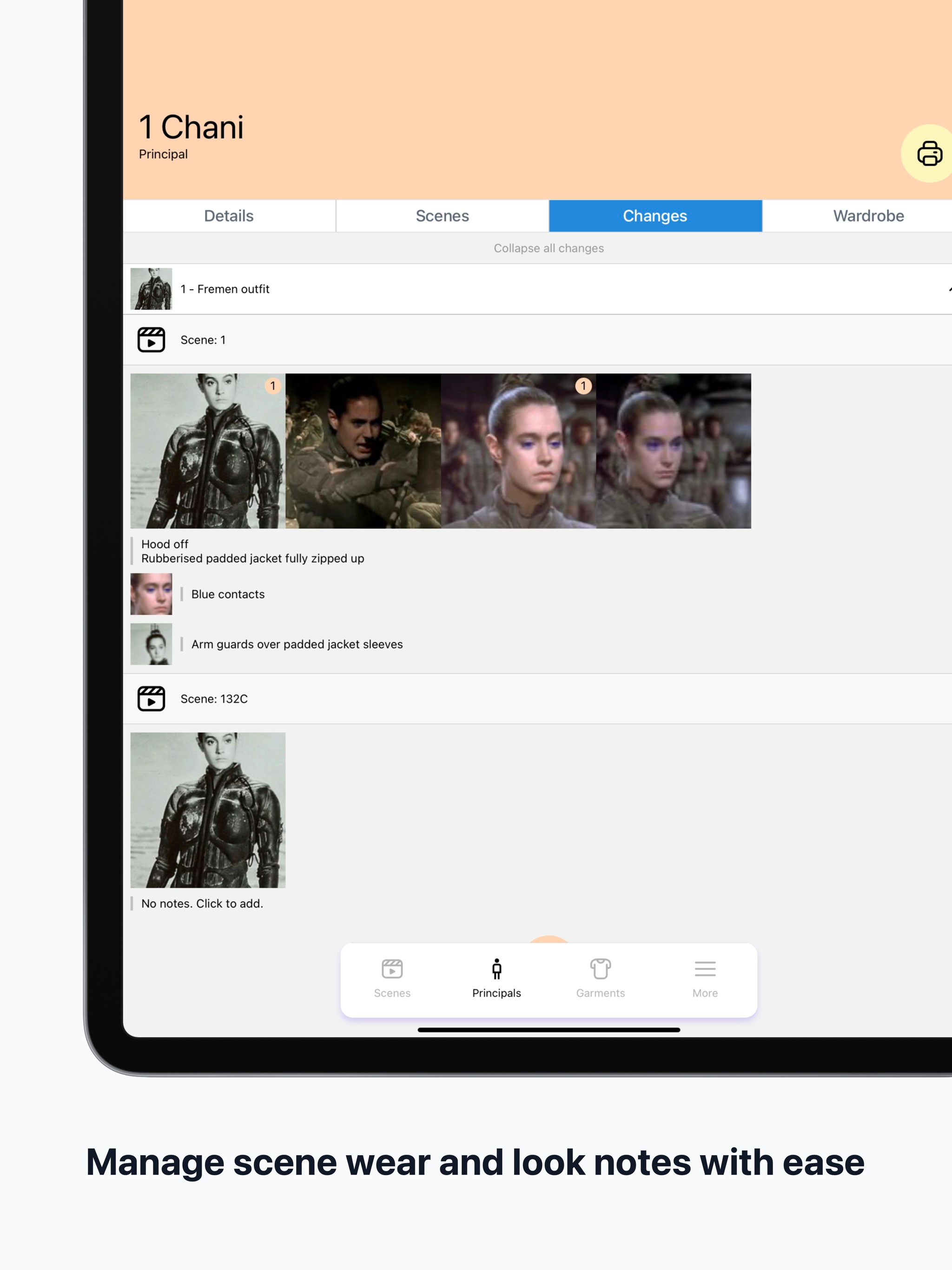View first black-and-white costume photo in Scene 1
This screenshot has width=952, height=1270.
click(x=208, y=451)
